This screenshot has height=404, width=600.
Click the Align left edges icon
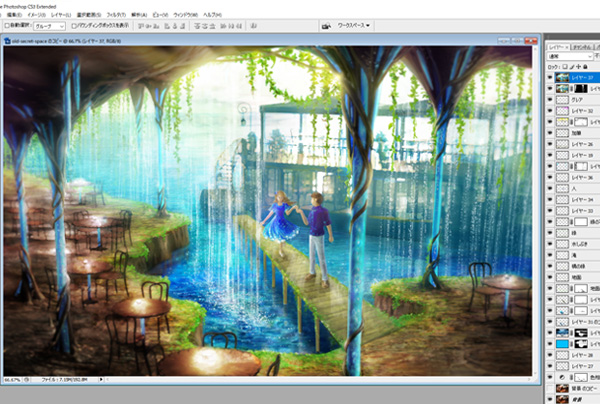click(167, 26)
